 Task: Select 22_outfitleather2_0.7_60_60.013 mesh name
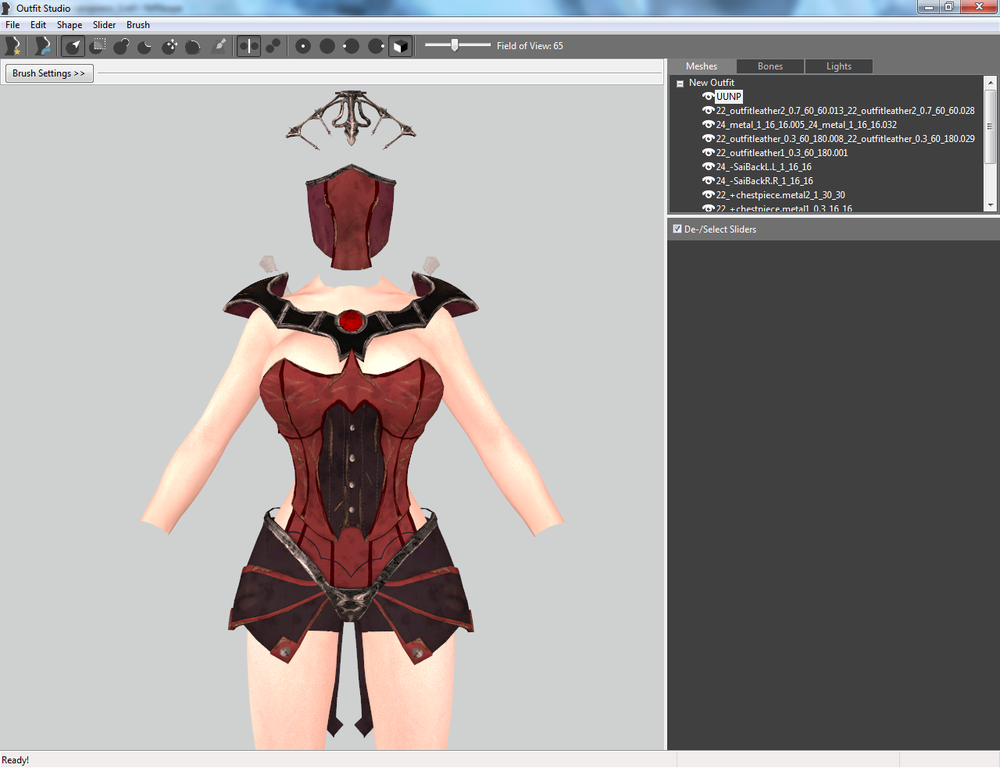pos(845,111)
